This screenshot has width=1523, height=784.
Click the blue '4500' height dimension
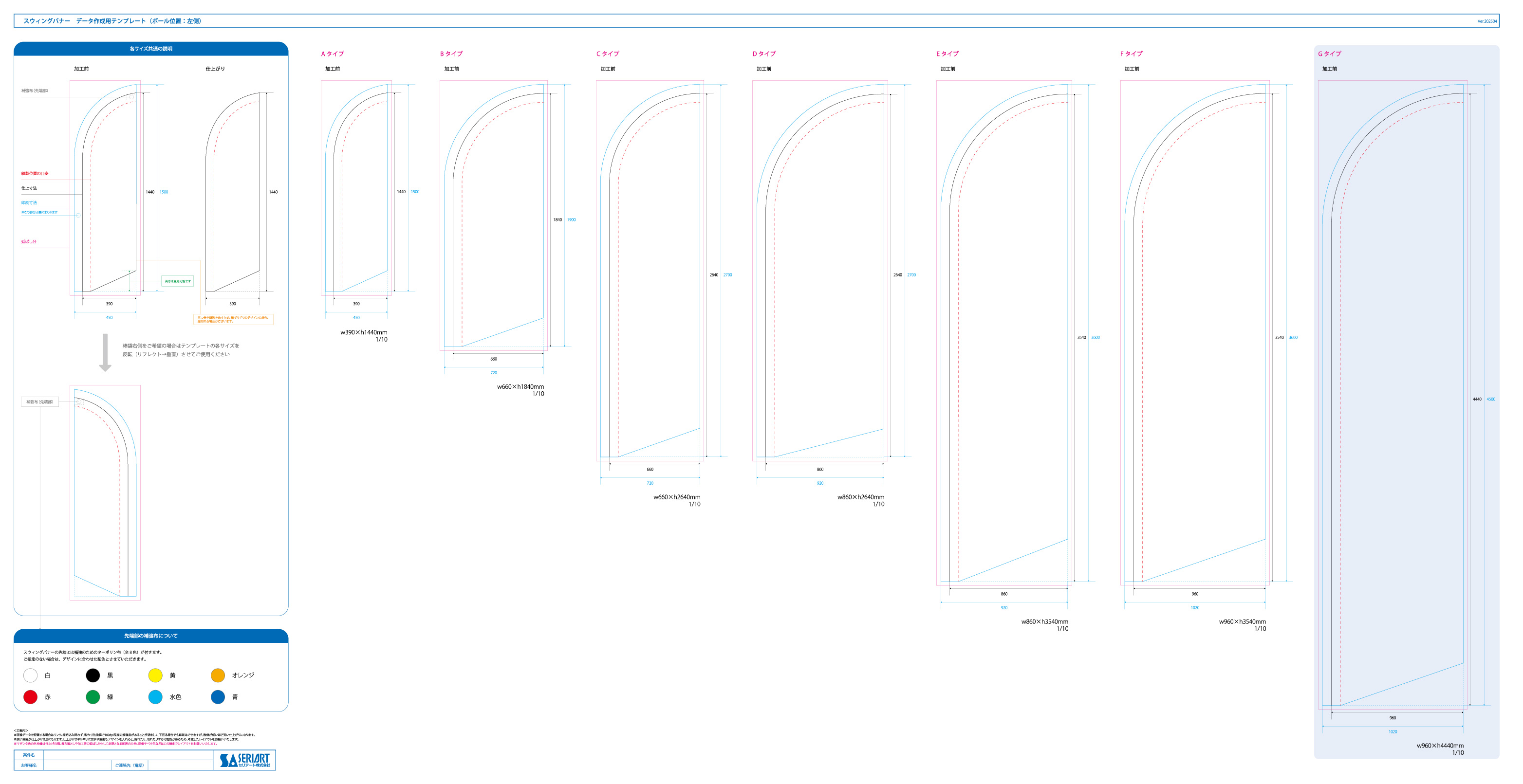tap(1491, 400)
